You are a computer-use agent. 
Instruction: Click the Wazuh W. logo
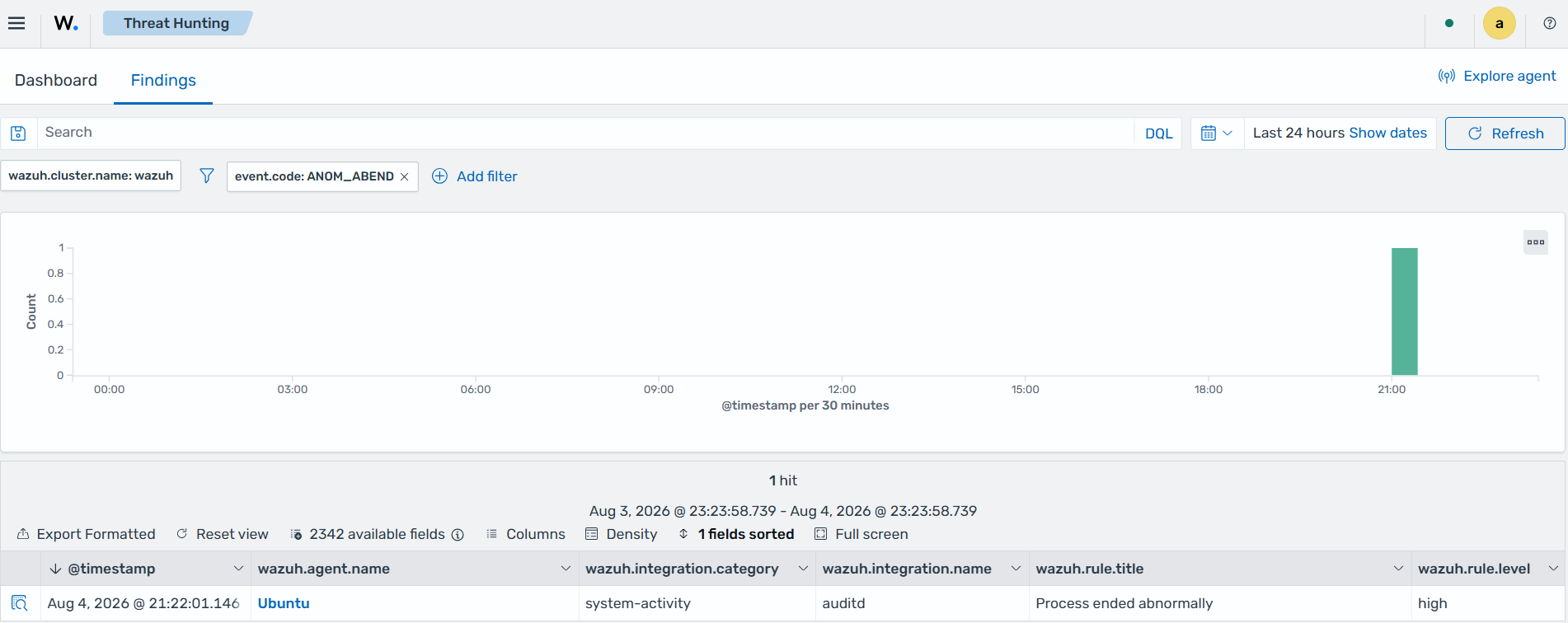click(x=66, y=23)
